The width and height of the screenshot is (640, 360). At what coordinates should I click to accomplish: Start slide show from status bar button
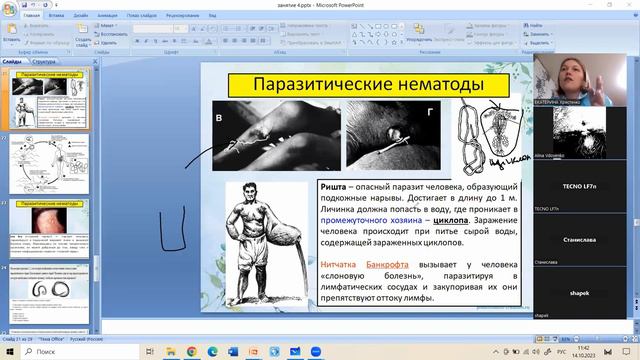click(556, 339)
